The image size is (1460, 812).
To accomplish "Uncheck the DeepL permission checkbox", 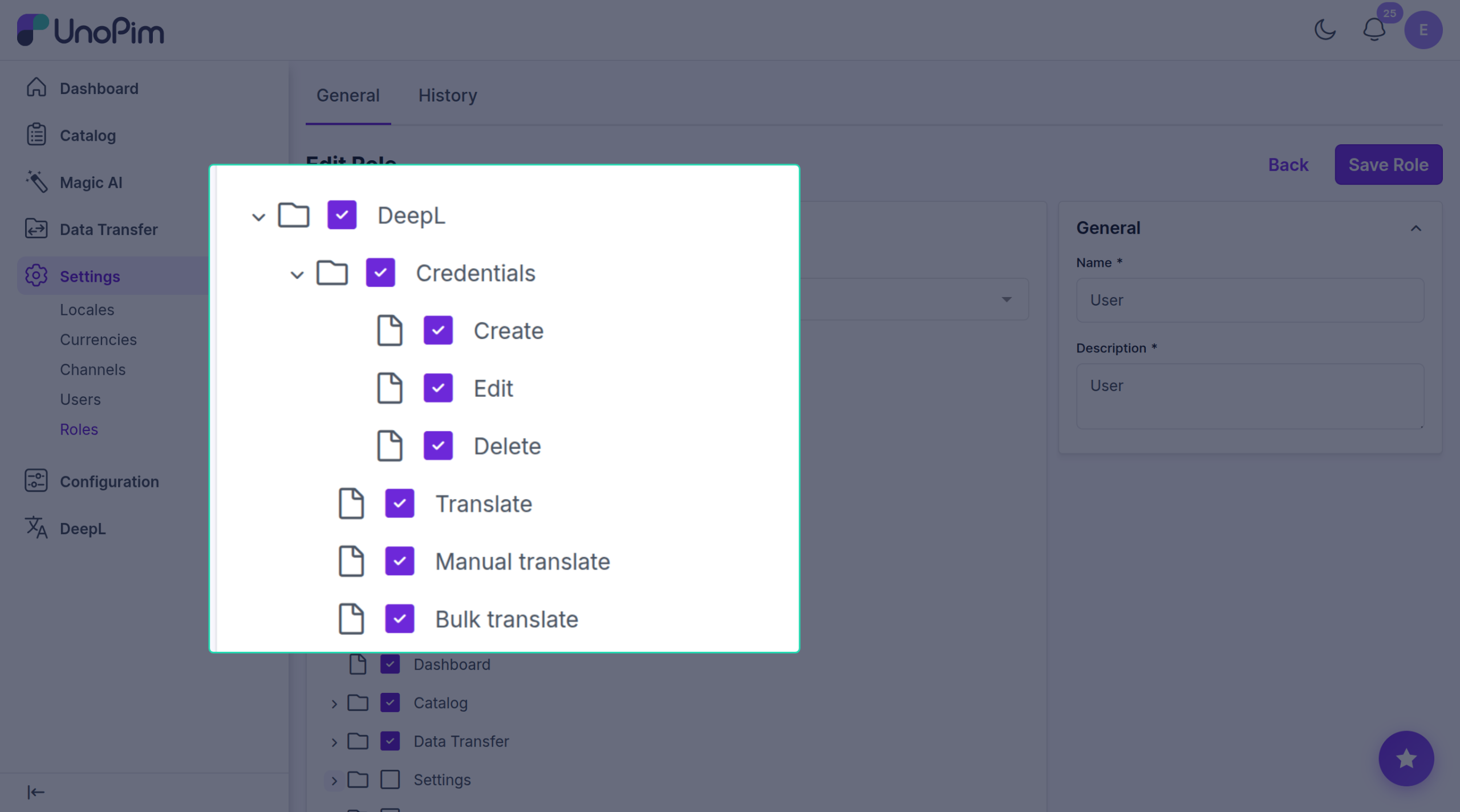I will [342, 215].
